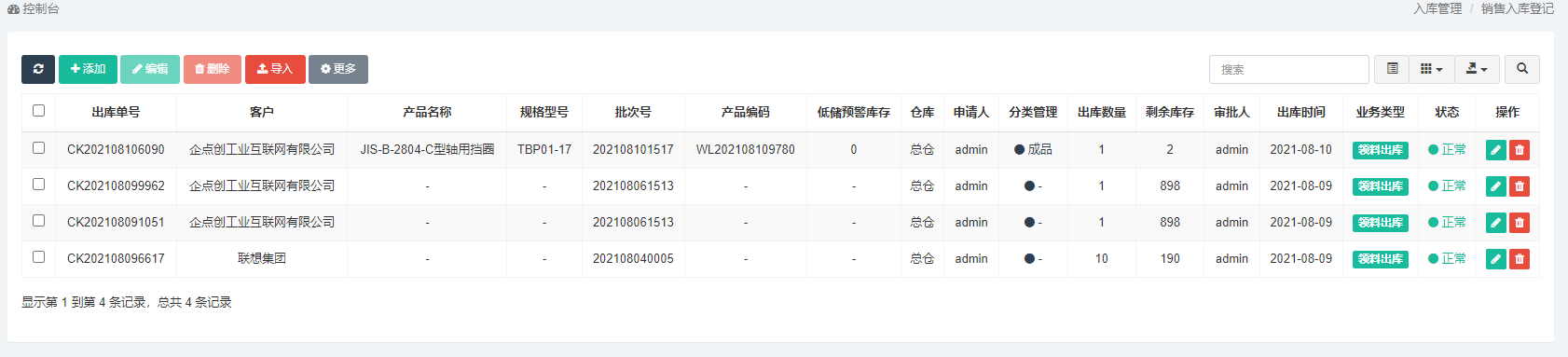
Task: Click the 出库数量 column header
Action: pyautogui.click(x=1102, y=112)
